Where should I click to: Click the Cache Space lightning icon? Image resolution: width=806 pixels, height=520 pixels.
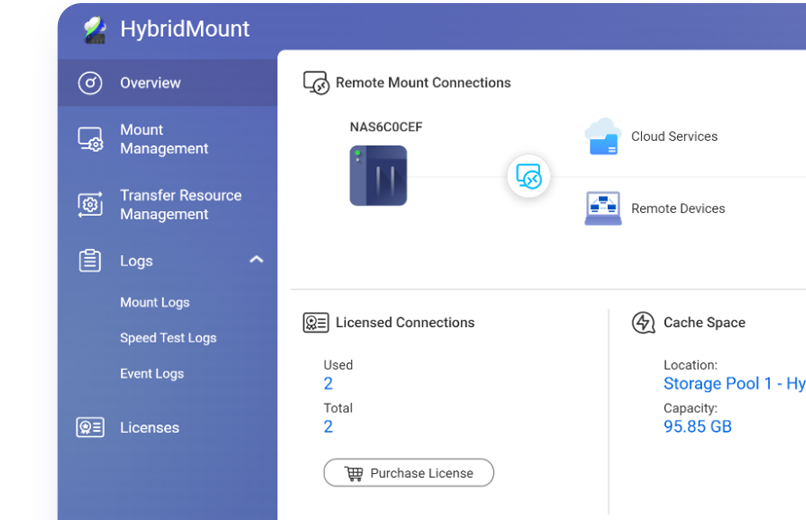pyautogui.click(x=643, y=323)
